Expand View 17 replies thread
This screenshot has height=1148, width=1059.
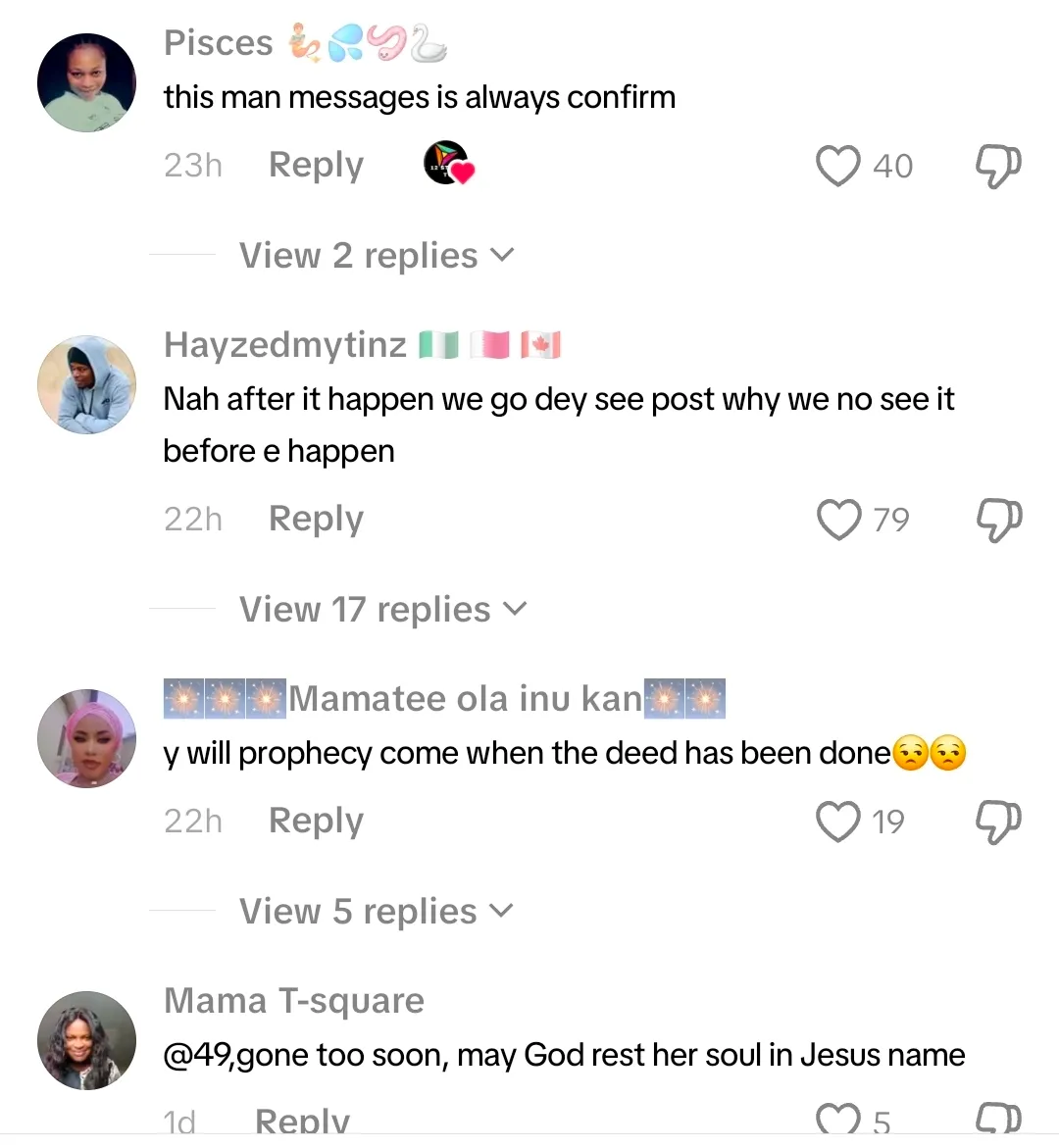(x=382, y=610)
